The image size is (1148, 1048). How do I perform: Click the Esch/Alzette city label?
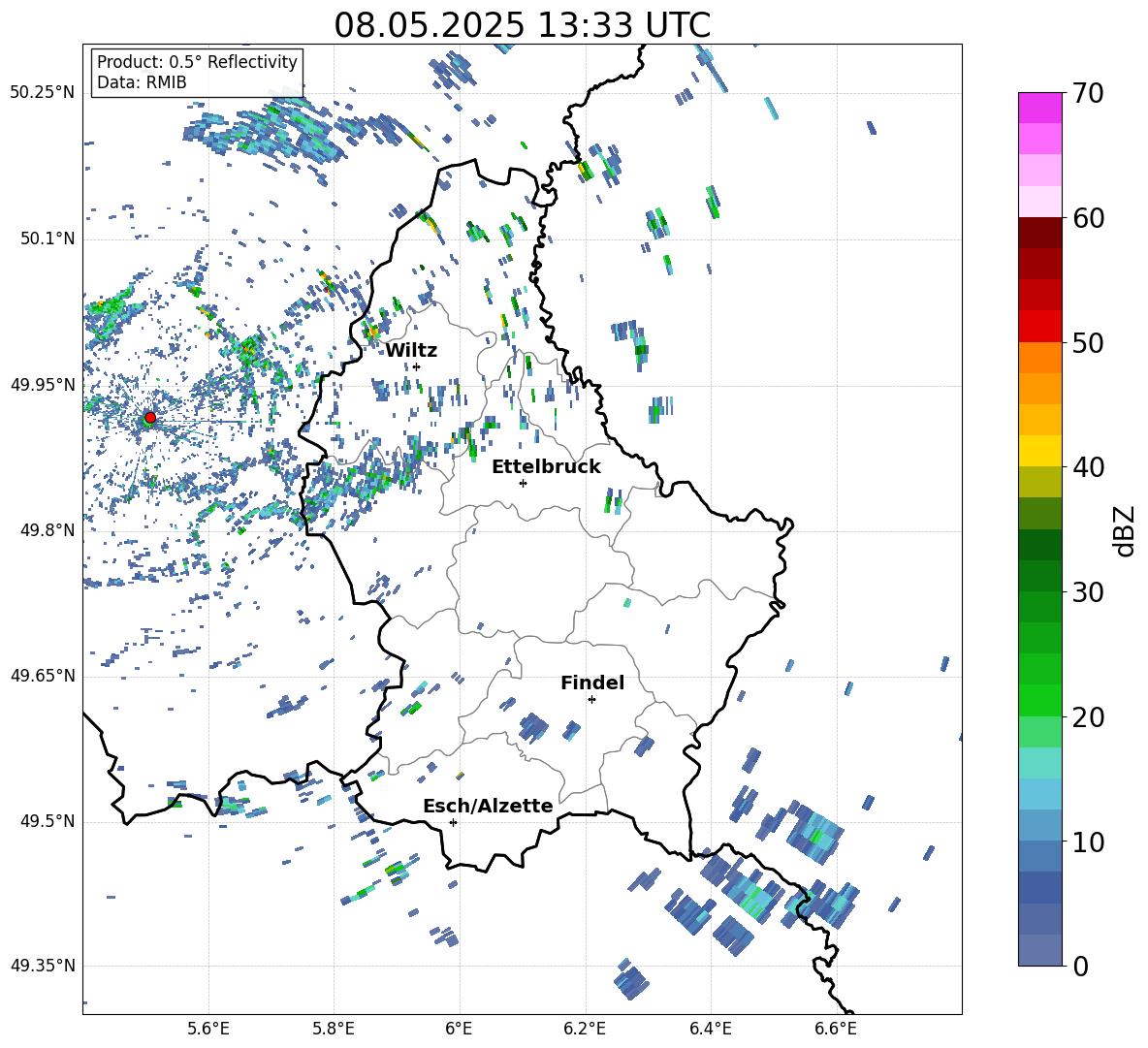tap(489, 807)
